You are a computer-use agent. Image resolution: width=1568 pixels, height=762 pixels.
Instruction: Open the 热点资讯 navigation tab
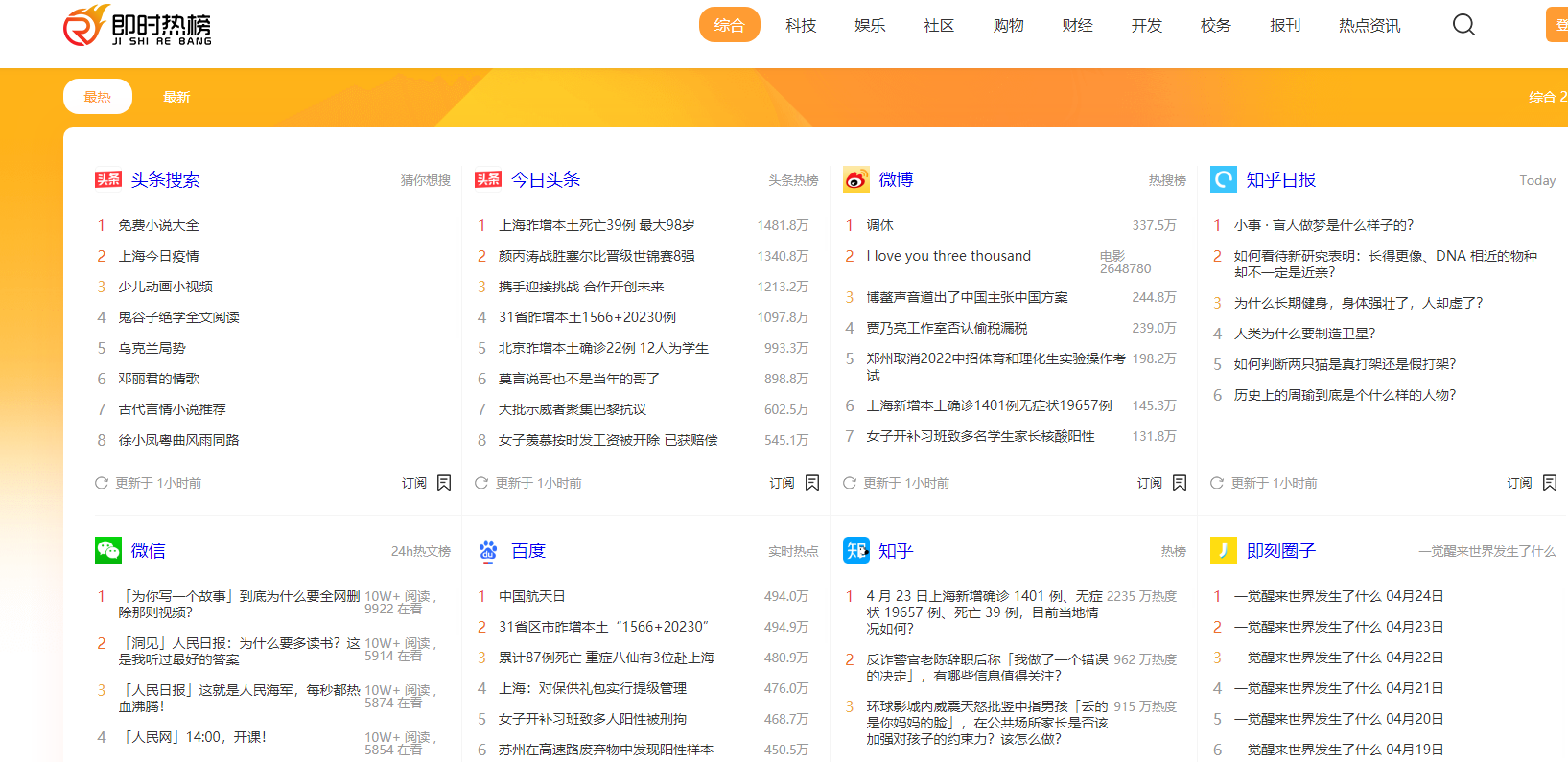(x=1369, y=25)
